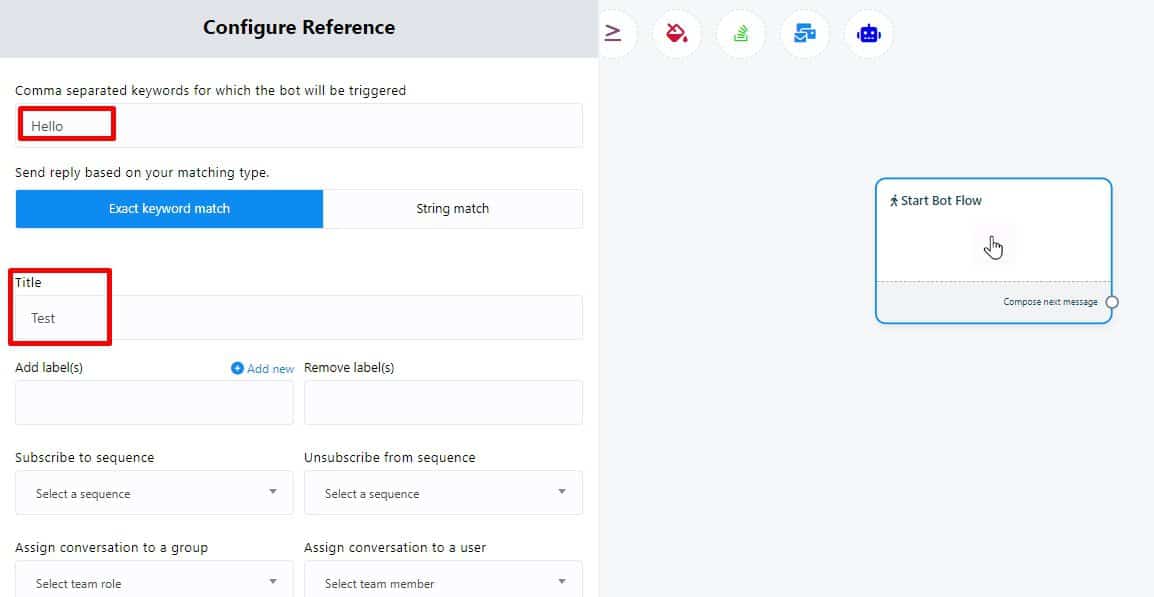Click the greater-than-or-equal condition icon
The width and height of the screenshot is (1154, 597).
point(614,33)
